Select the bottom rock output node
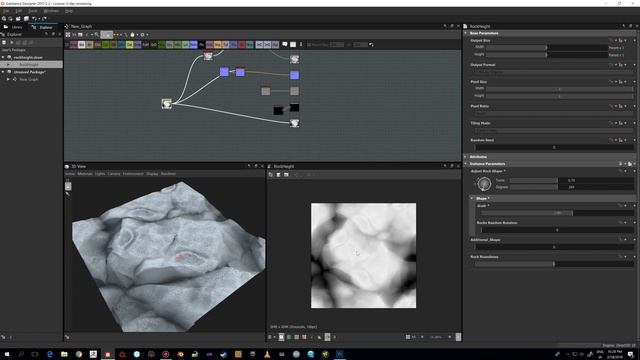Viewport: 640px width, 360px height. coord(294,123)
